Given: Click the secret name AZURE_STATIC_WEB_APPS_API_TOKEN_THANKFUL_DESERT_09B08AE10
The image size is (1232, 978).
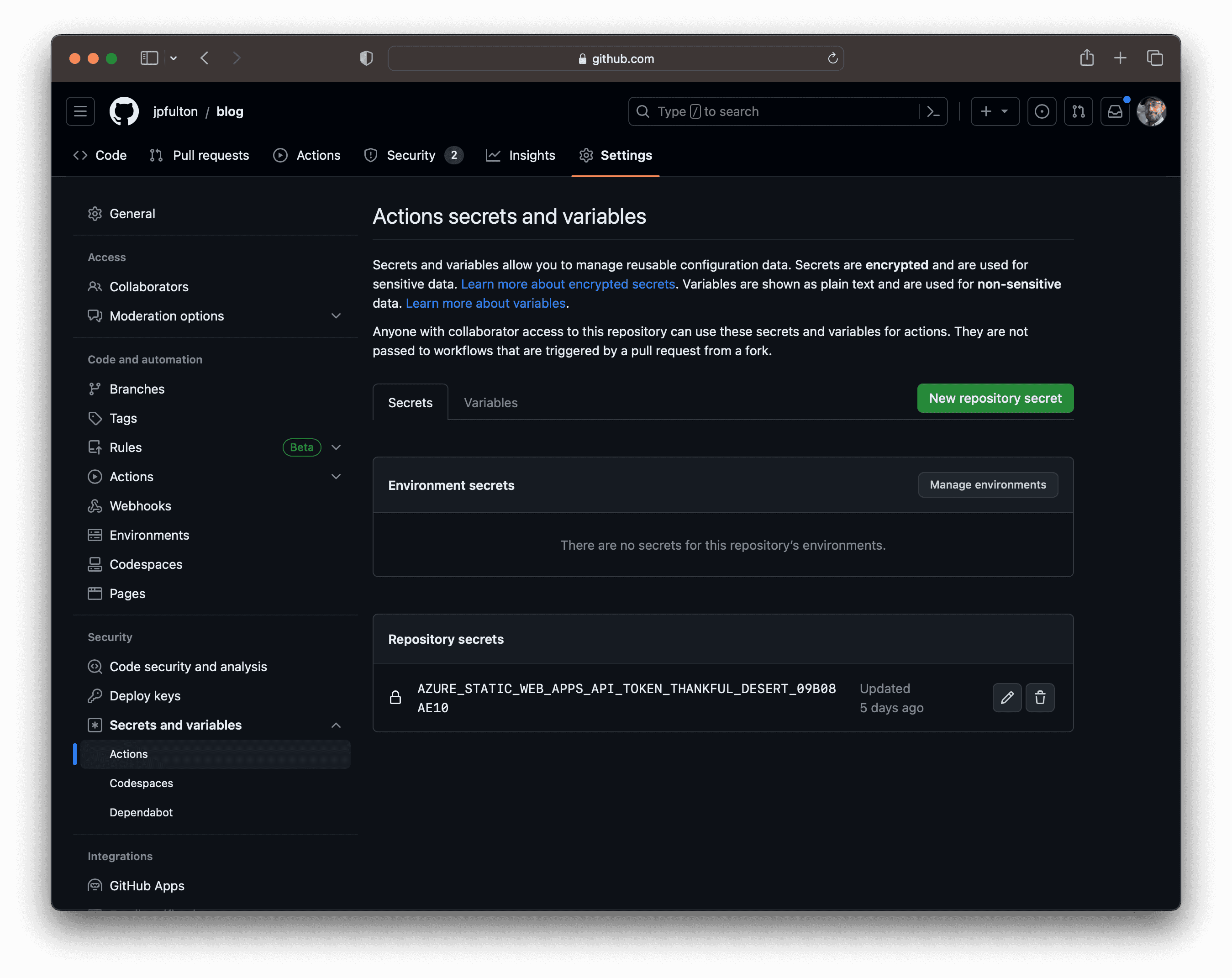Looking at the screenshot, I should (x=627, y=698).
